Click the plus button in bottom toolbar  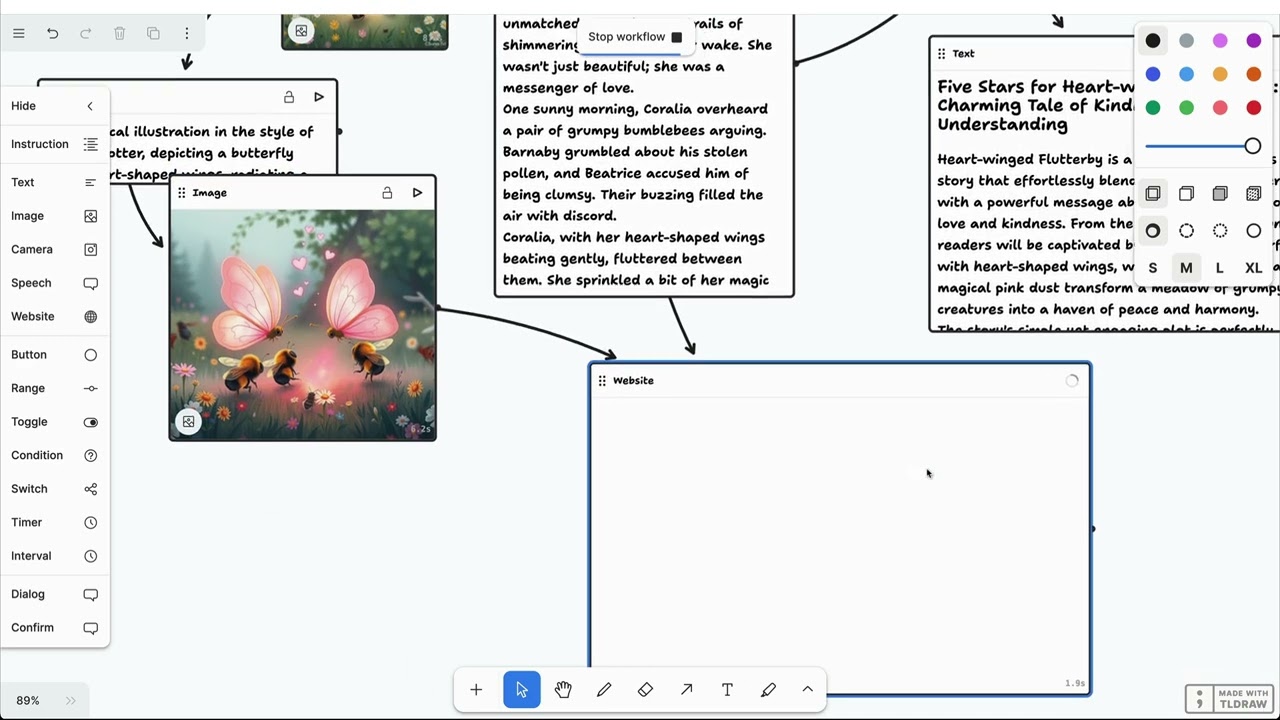click(476, 690)
